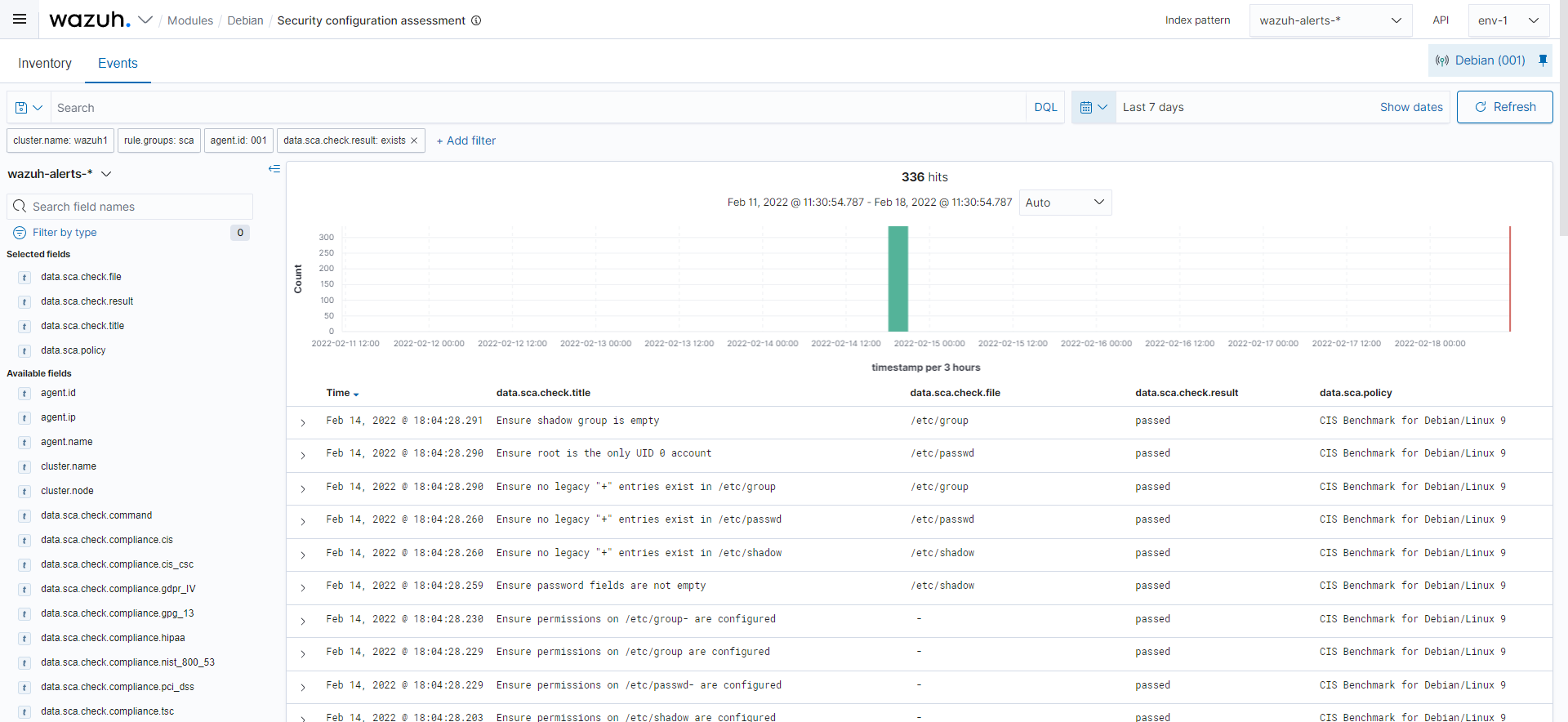Expand row permissions on /etc/group- configured
This screenshot has height=722, width=1568.
pyautogui.click(x=303, y=621)
